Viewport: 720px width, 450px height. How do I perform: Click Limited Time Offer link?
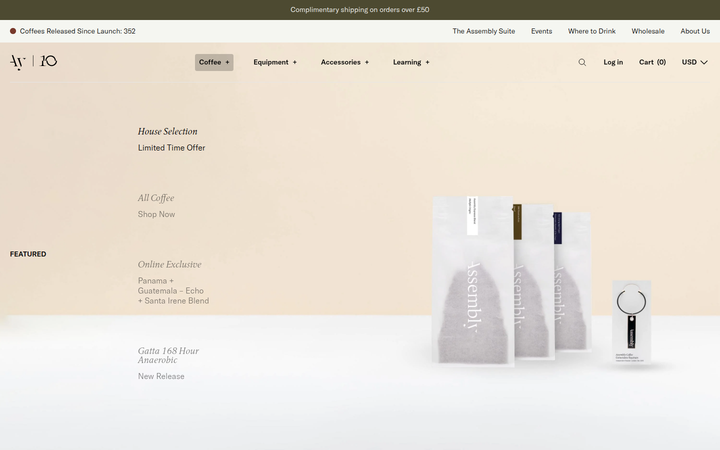pyautogui.click(x=171, y=148)
